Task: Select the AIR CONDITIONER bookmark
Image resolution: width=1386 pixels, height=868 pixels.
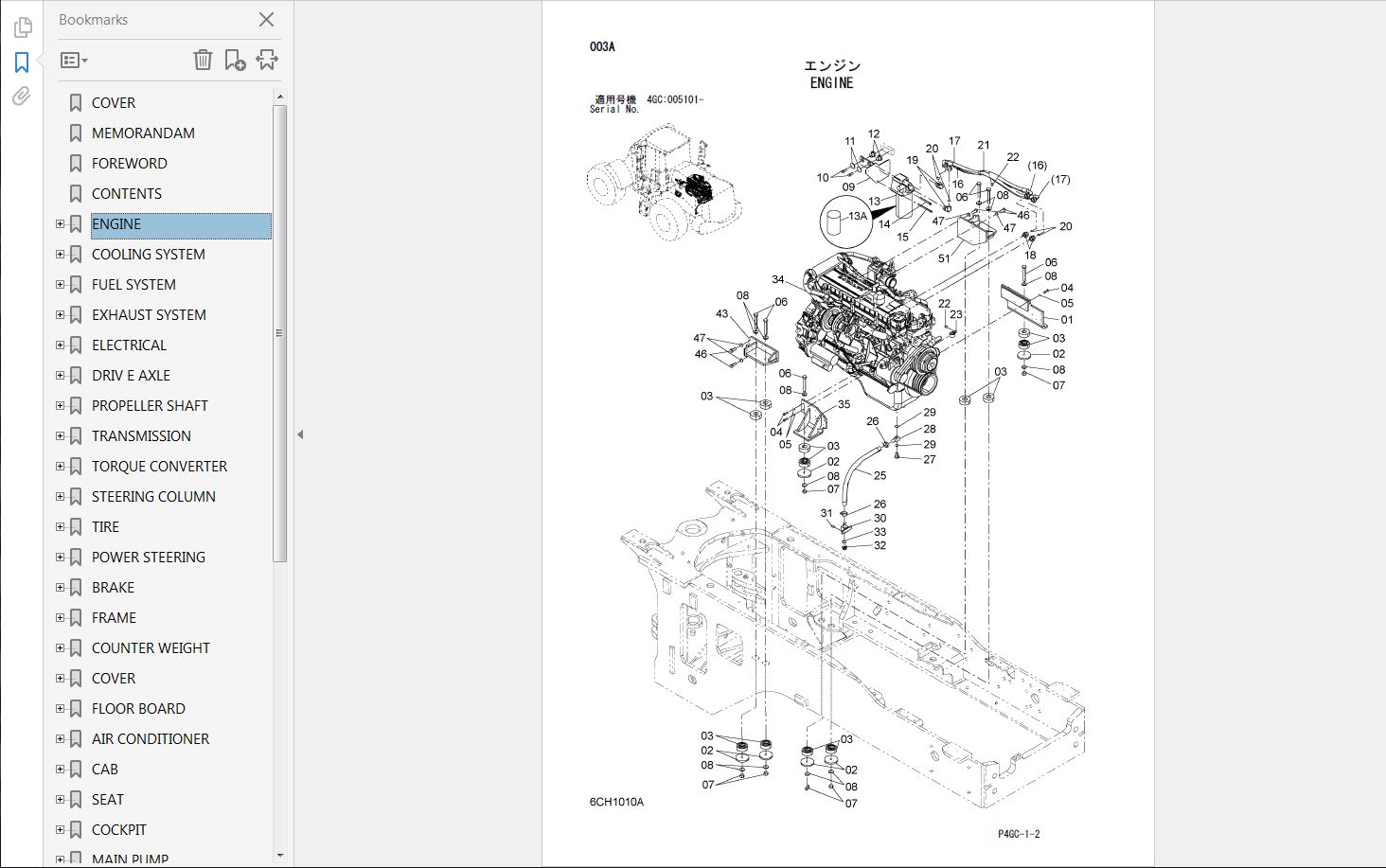Action: coord(151,739)
